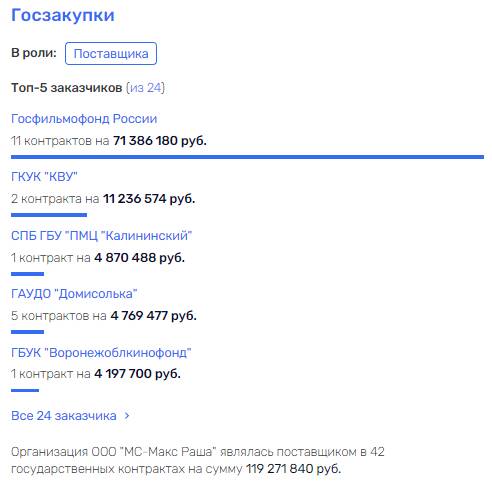Viewport: 492px width, 484px height.
Task: Click the 4 769 477 руб. amount
Action: (x=153, y=316)
